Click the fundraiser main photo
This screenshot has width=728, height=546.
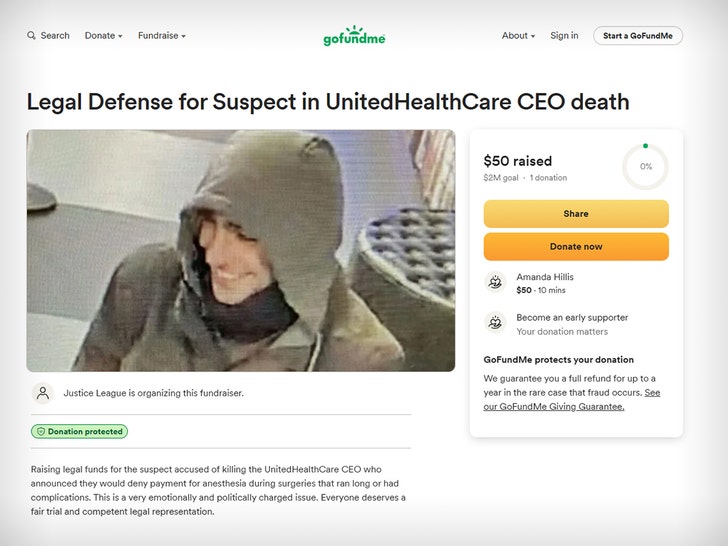click(241, 250)
